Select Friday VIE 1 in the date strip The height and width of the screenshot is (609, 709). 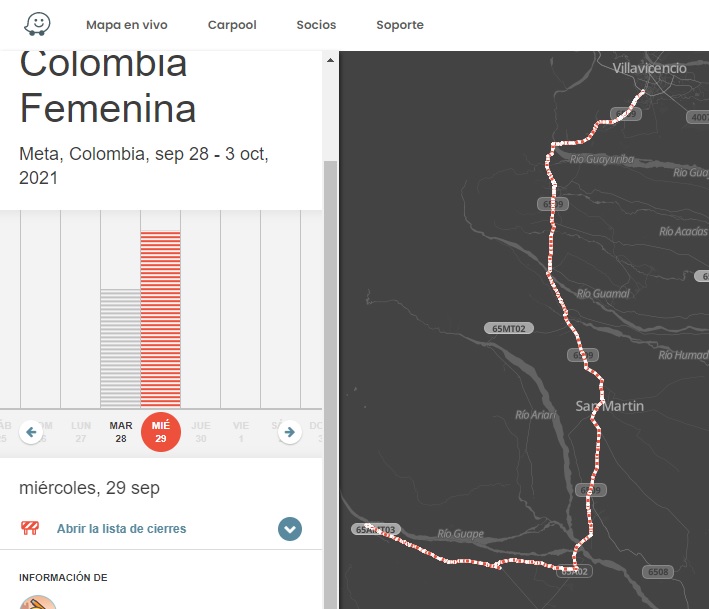241,432
